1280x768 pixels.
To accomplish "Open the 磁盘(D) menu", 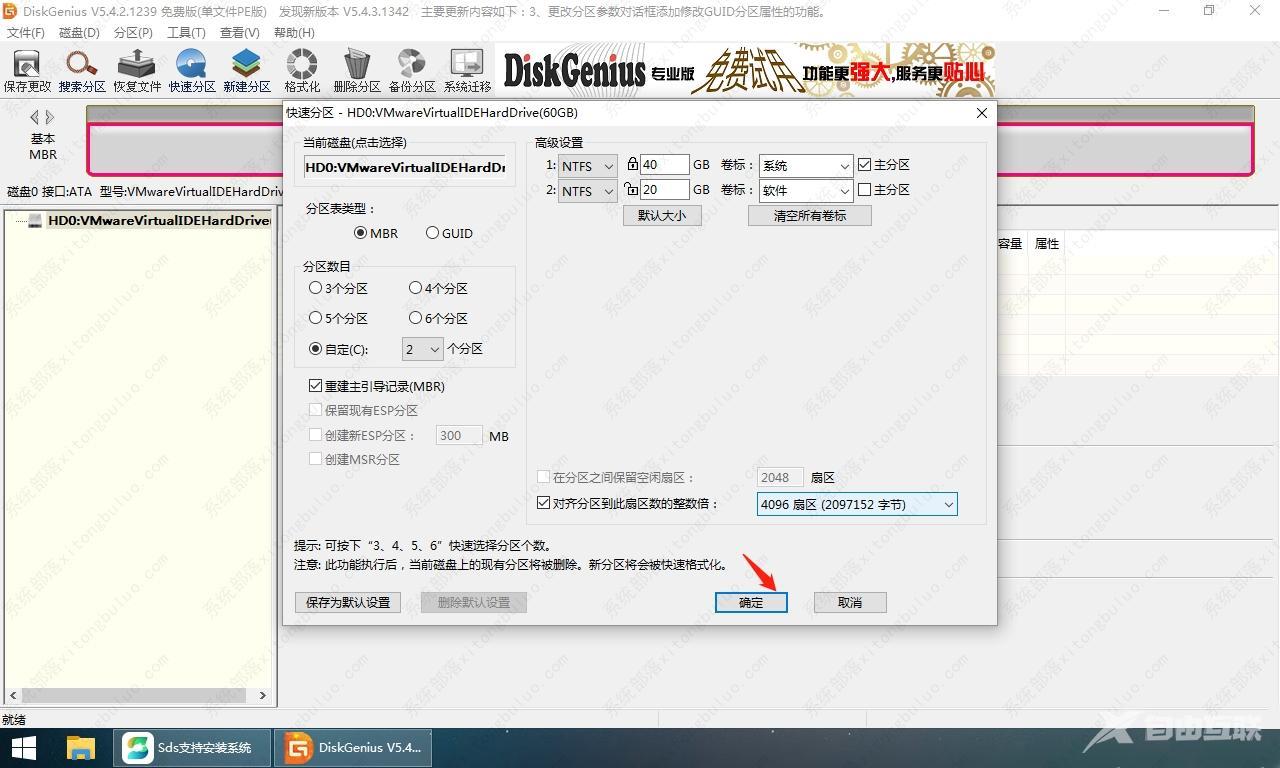I will [x=79, y=32].
